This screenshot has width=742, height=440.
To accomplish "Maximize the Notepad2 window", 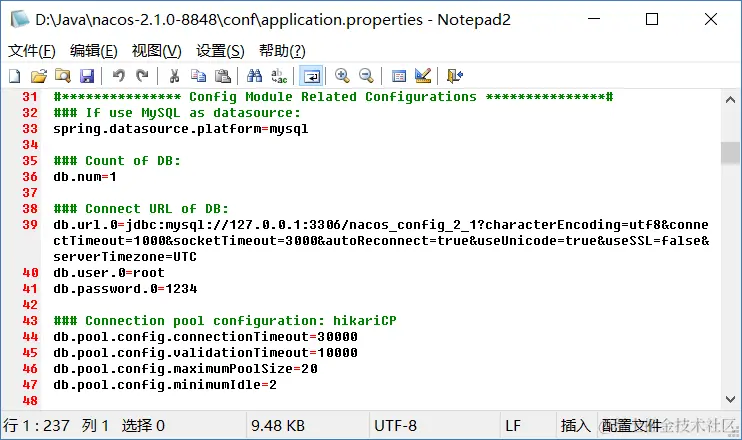I will pyautogui.click(x=652, y=19).
